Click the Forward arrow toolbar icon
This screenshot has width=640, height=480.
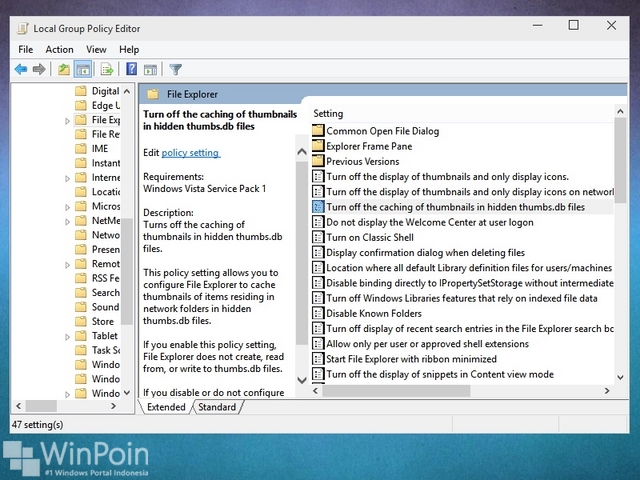[39, 69]
